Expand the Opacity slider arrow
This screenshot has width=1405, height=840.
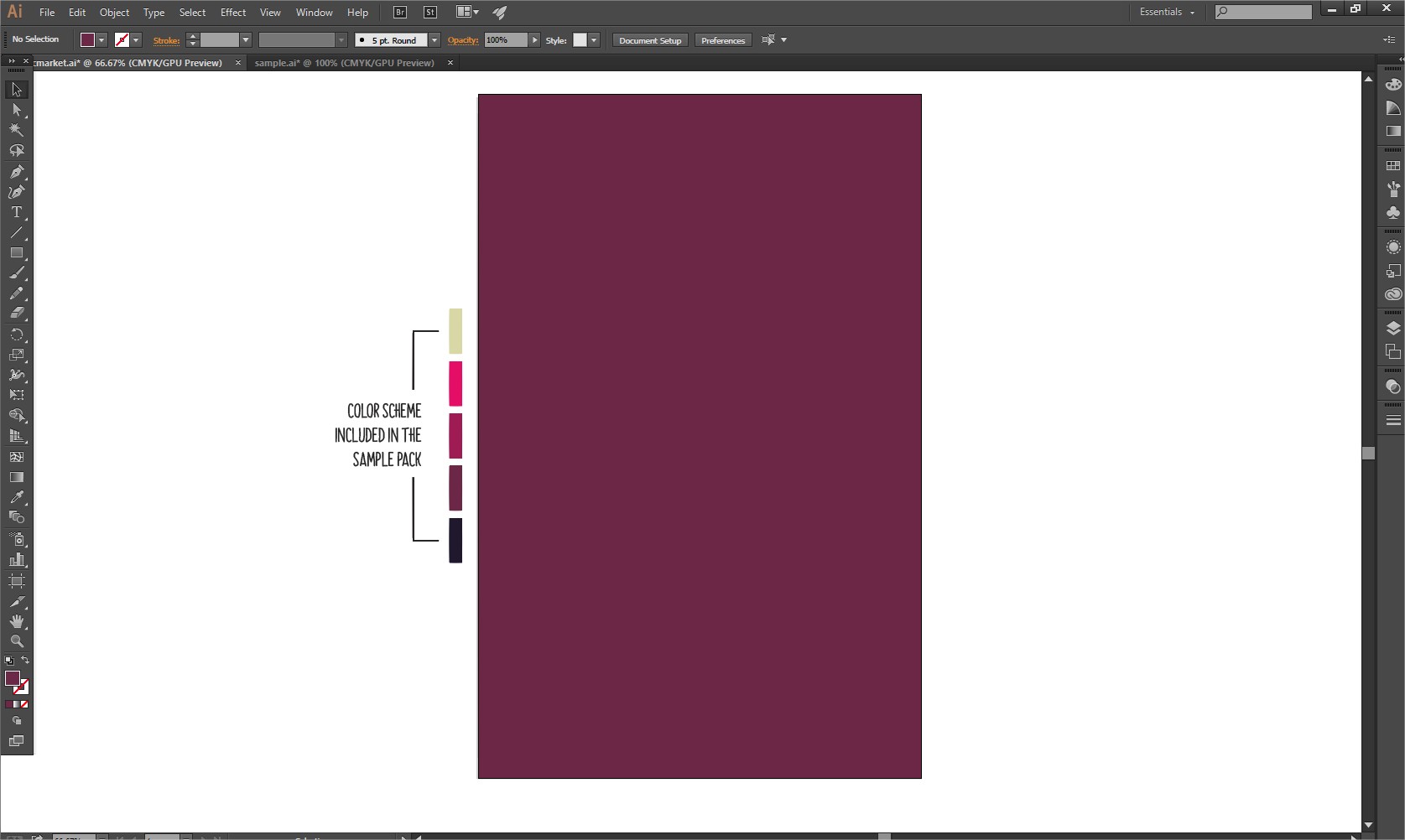(534, 40)
